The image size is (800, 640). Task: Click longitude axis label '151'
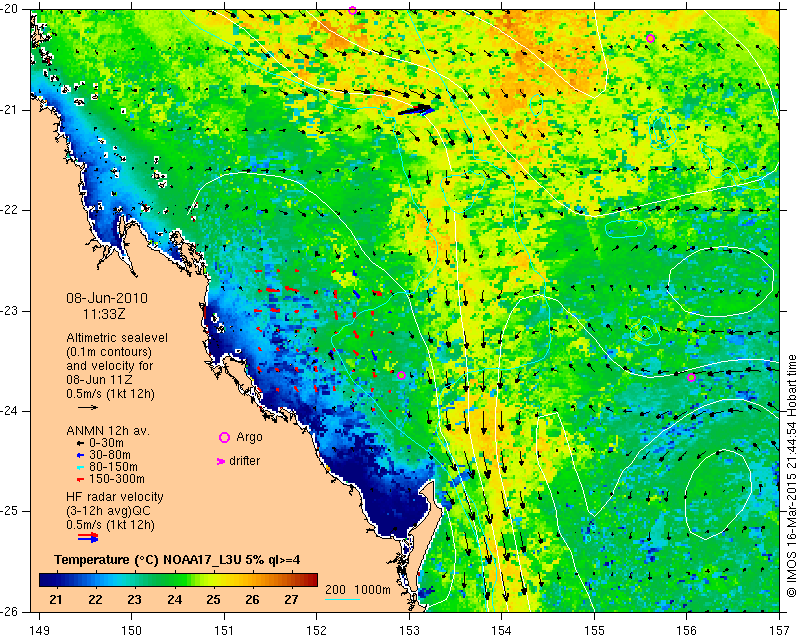[224, 631]
